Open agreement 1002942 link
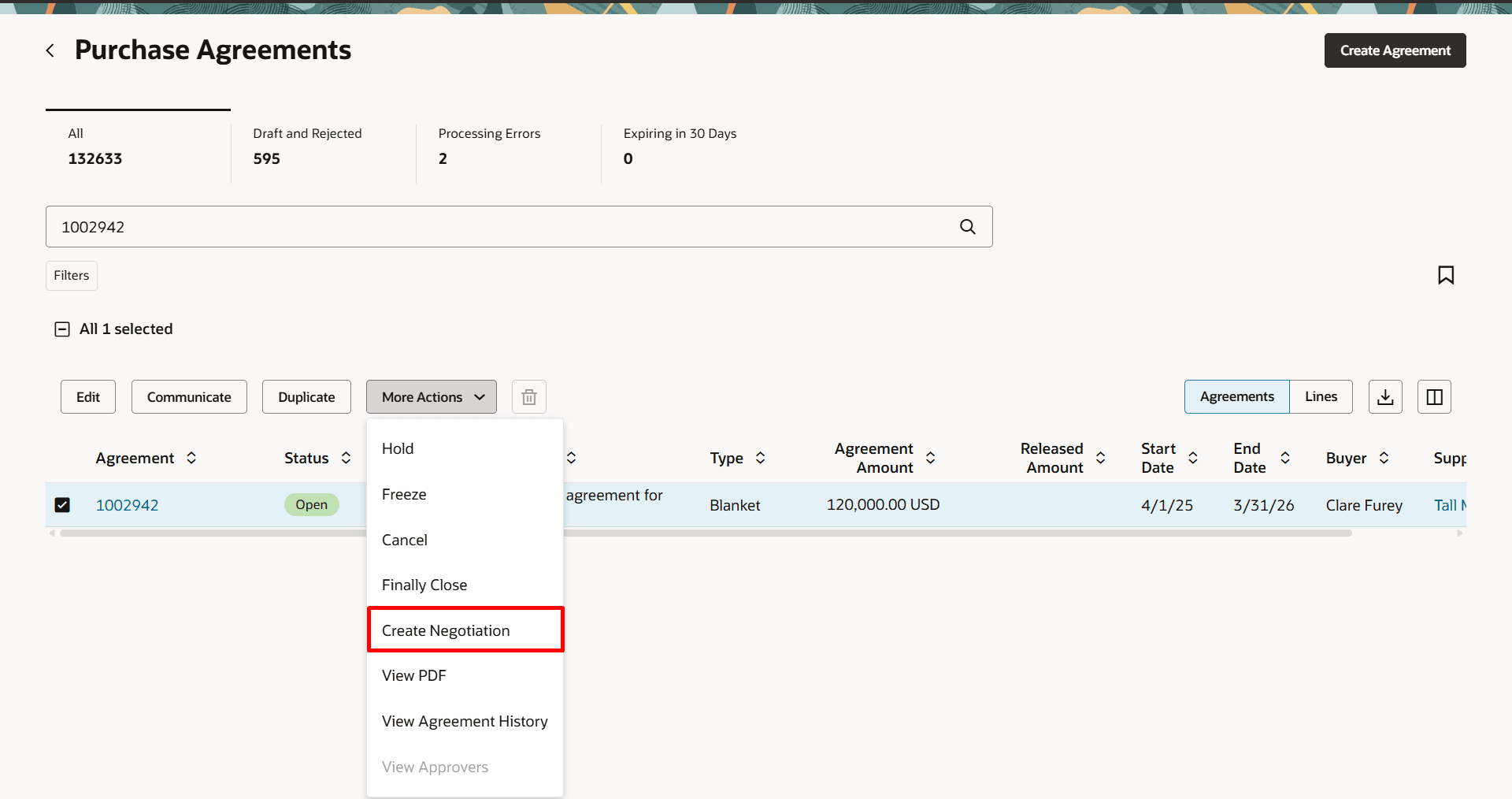This screenshot has height=799, width=1512. coord(127,504)
